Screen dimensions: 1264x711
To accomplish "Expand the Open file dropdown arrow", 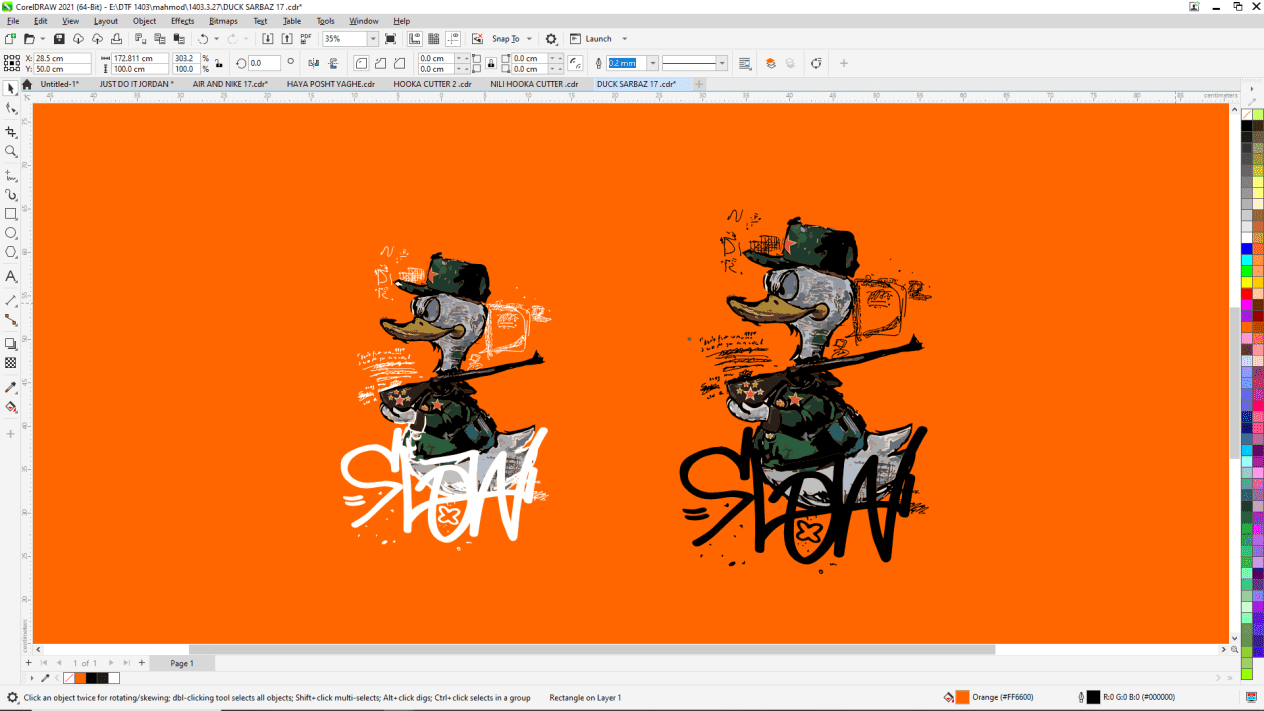I will (x=43, y=39).
